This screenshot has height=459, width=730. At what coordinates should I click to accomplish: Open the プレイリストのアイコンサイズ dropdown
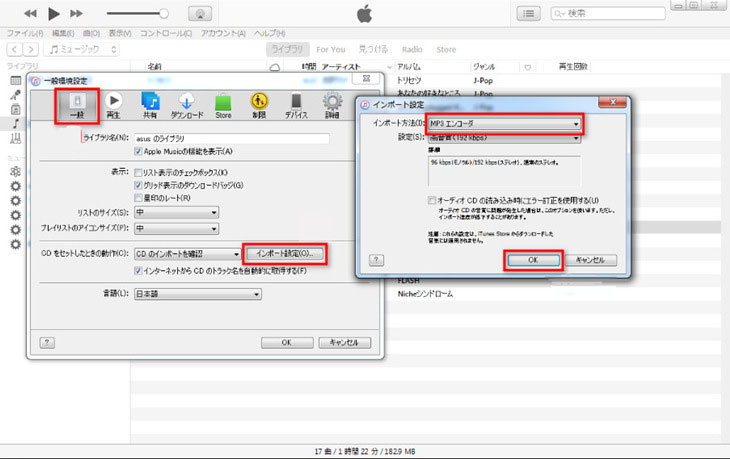[x=176, y=229]
